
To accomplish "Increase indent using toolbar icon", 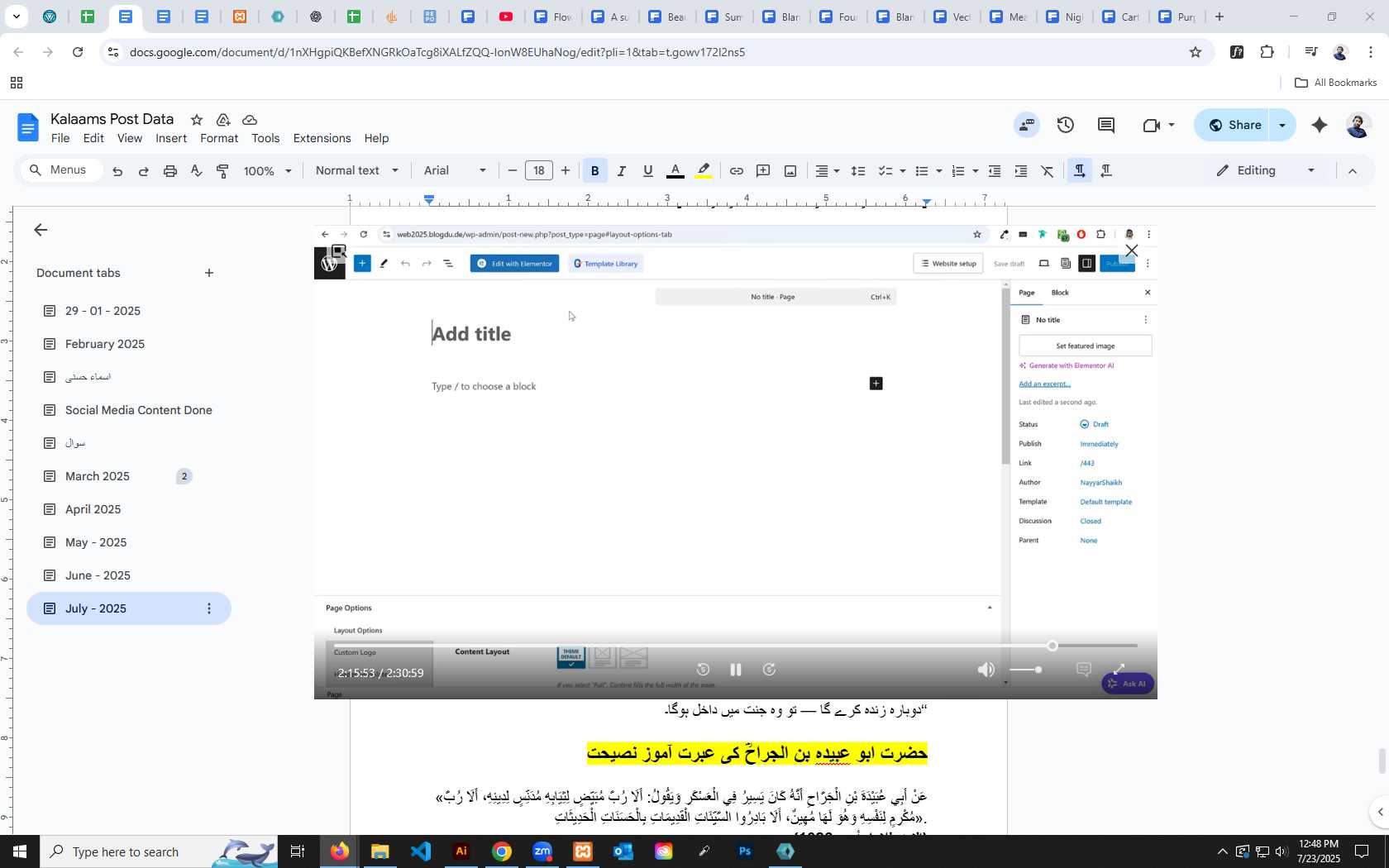I will [x=1022, y=171].
